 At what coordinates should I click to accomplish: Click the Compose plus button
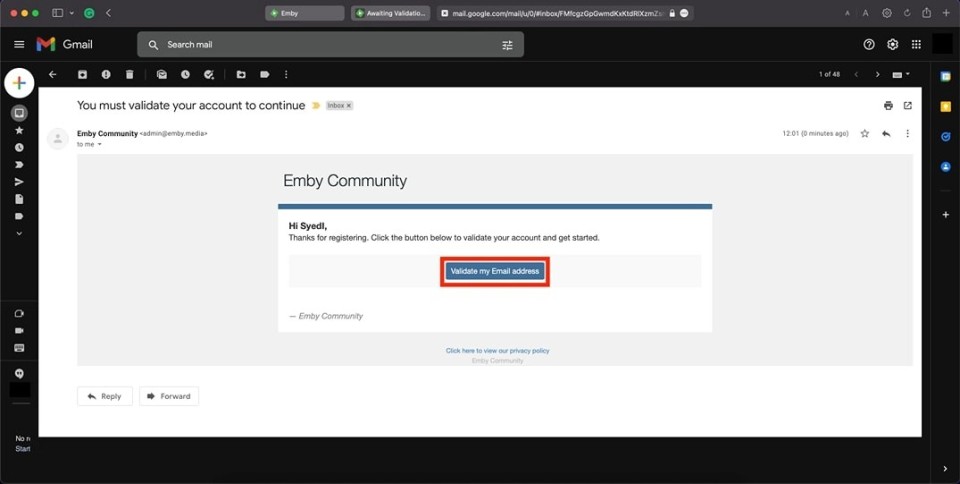pyautogui.click(x=19, y=83)
